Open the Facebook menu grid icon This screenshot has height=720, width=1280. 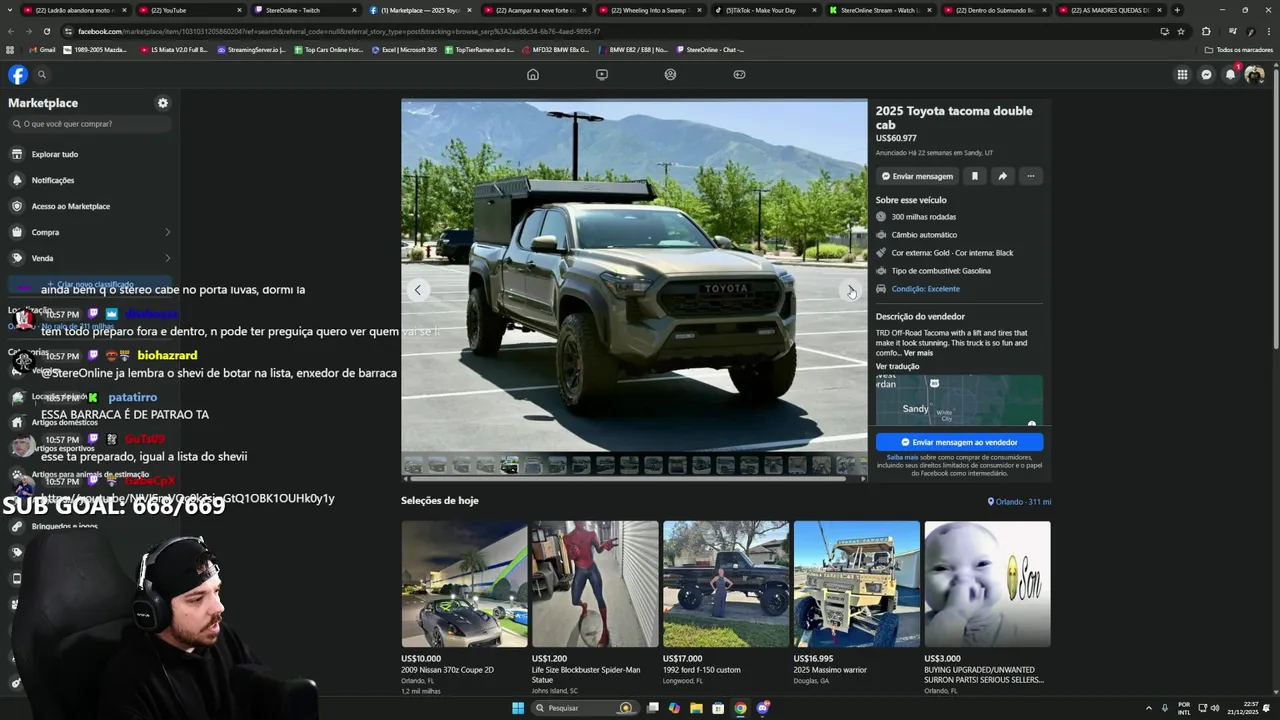pos(1182,74)
